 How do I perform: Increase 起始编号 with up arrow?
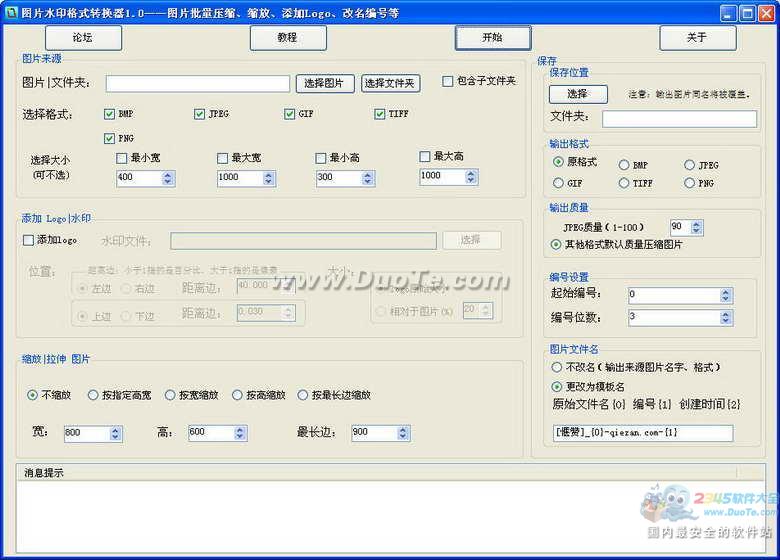pyautogui.click(x=726, y=292)
